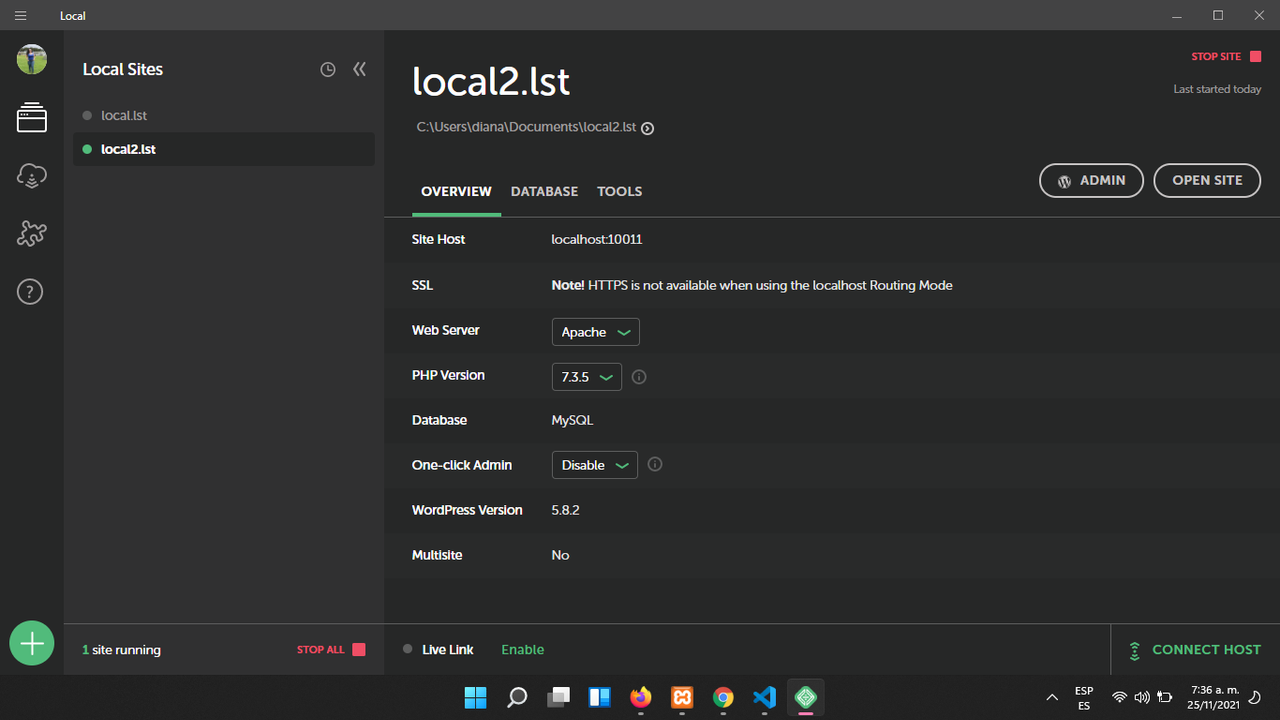Click the night mode moon tray icon
This screenshot has width=1280, height=720.
tap(1256, 697)
